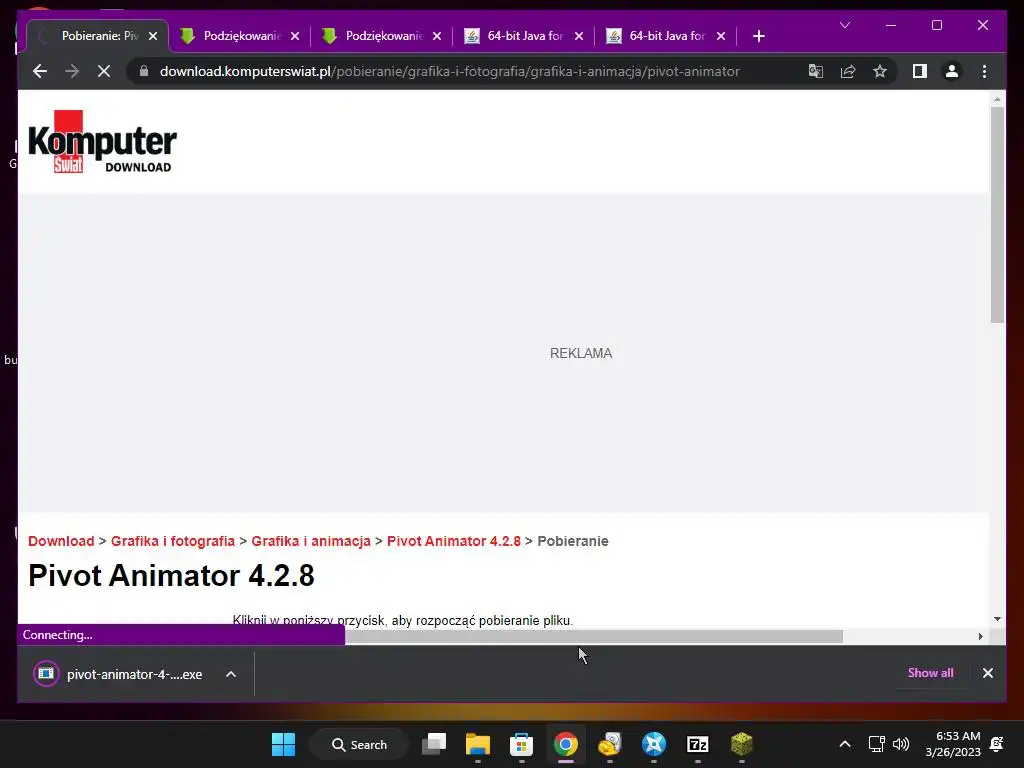The width and height of the screenshot is (1024, 768).
Task: Click the forward navigation arrow
Action: point(72,71)
